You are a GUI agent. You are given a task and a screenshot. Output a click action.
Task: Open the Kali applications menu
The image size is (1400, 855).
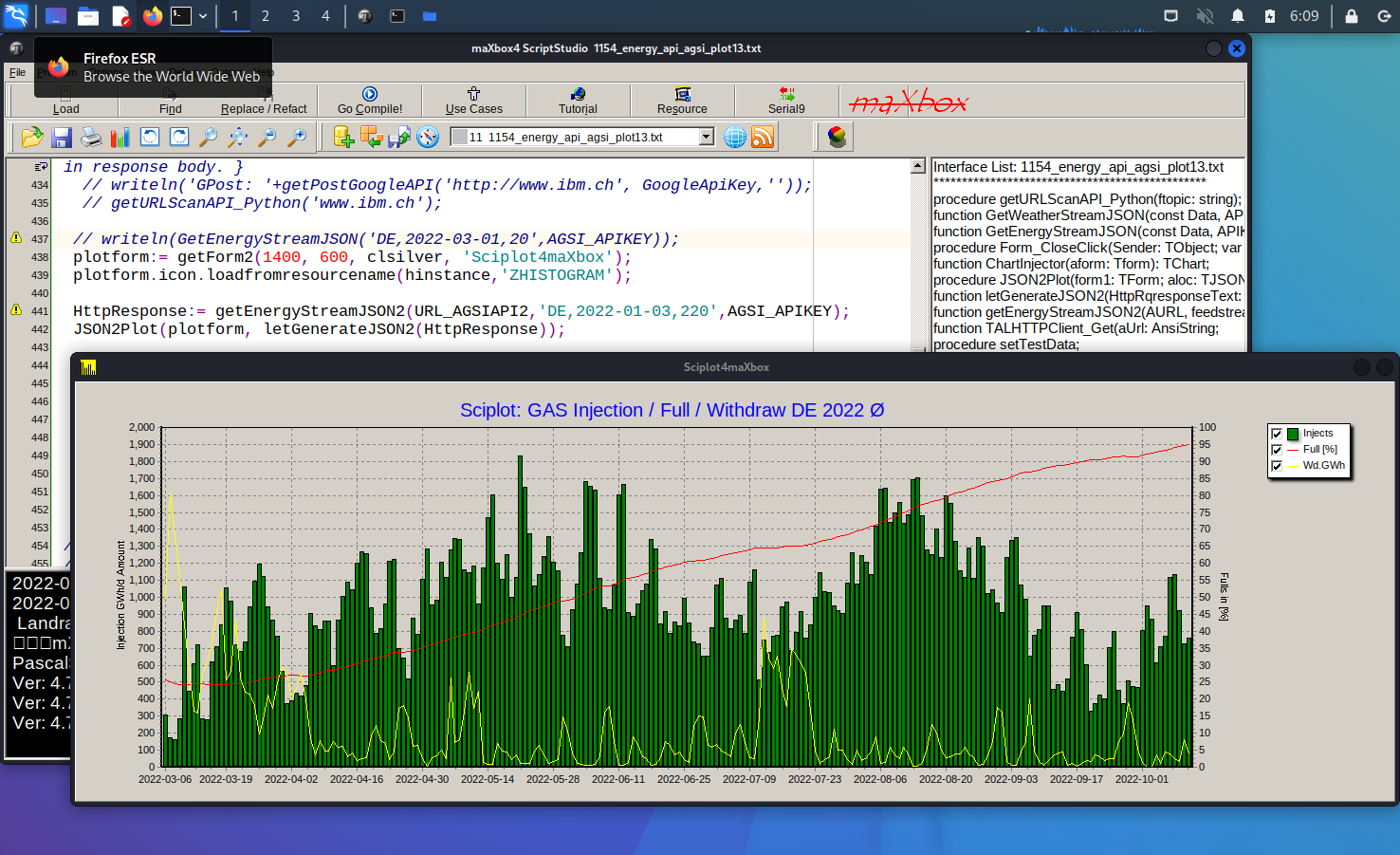click(16, 16)
